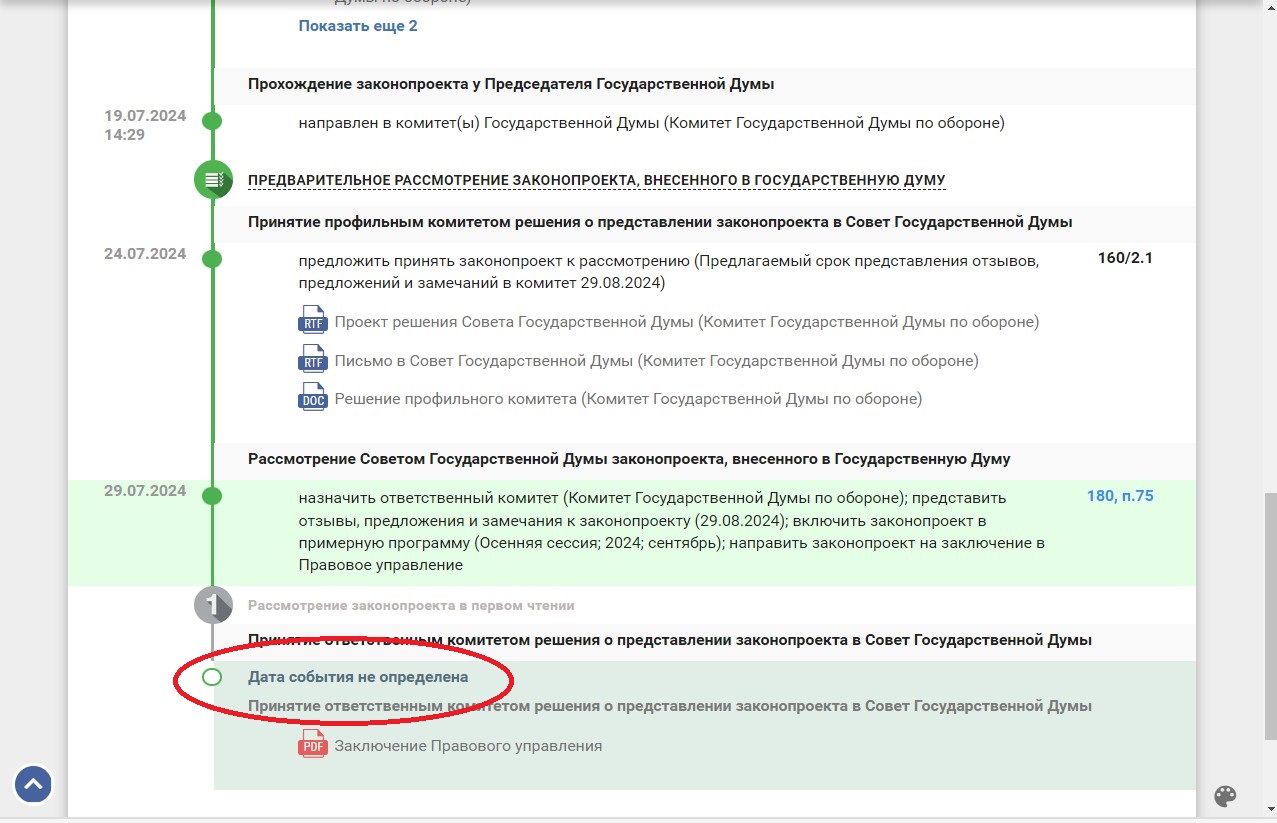Viewport: 1277px width, 823px height.
Task: Click the date 29.07.2024
Action: [x=145, y=491]
